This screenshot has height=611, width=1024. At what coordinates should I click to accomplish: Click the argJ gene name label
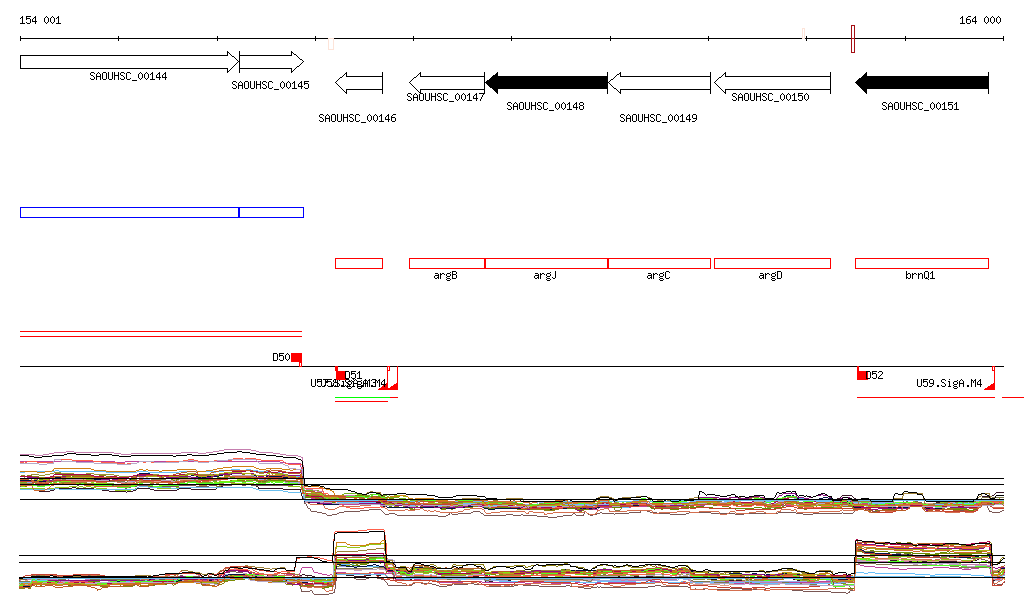(x=545, y=275)
